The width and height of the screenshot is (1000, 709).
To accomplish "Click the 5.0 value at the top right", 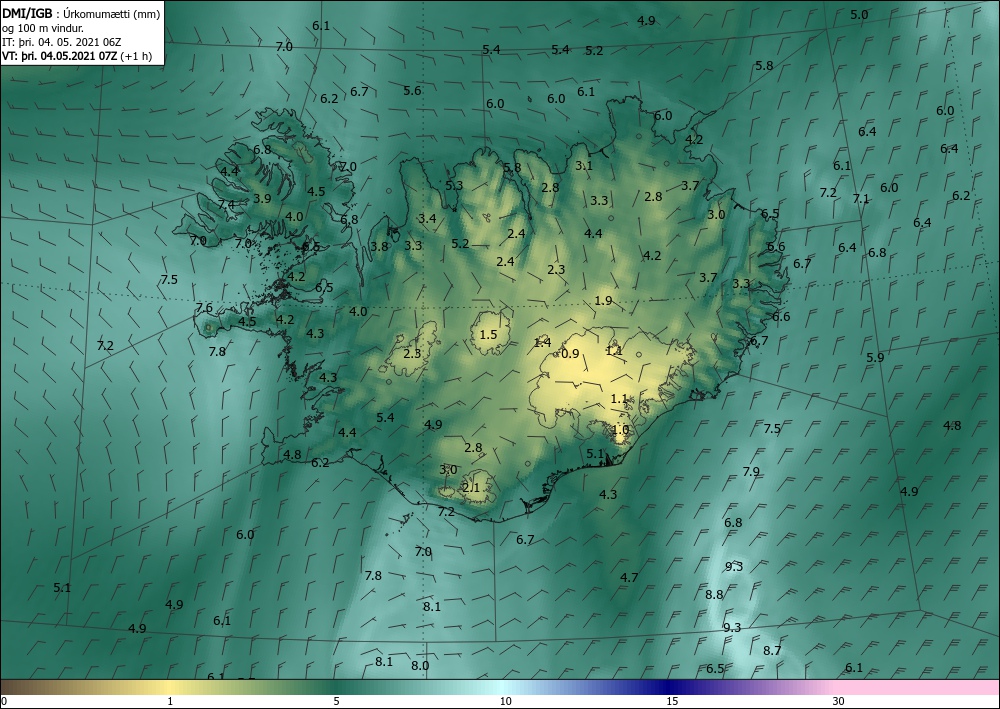I will pyautogui.click(x=860, y=15).
